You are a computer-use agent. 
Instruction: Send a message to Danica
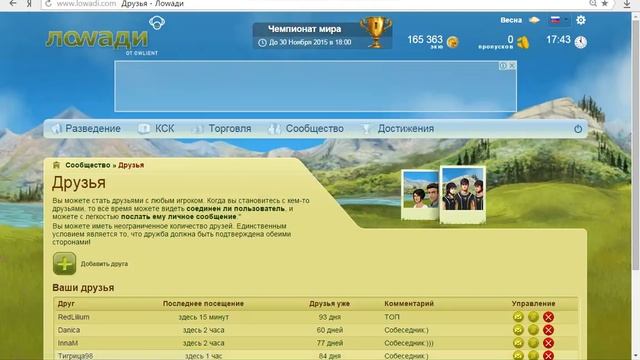point(518,330)
